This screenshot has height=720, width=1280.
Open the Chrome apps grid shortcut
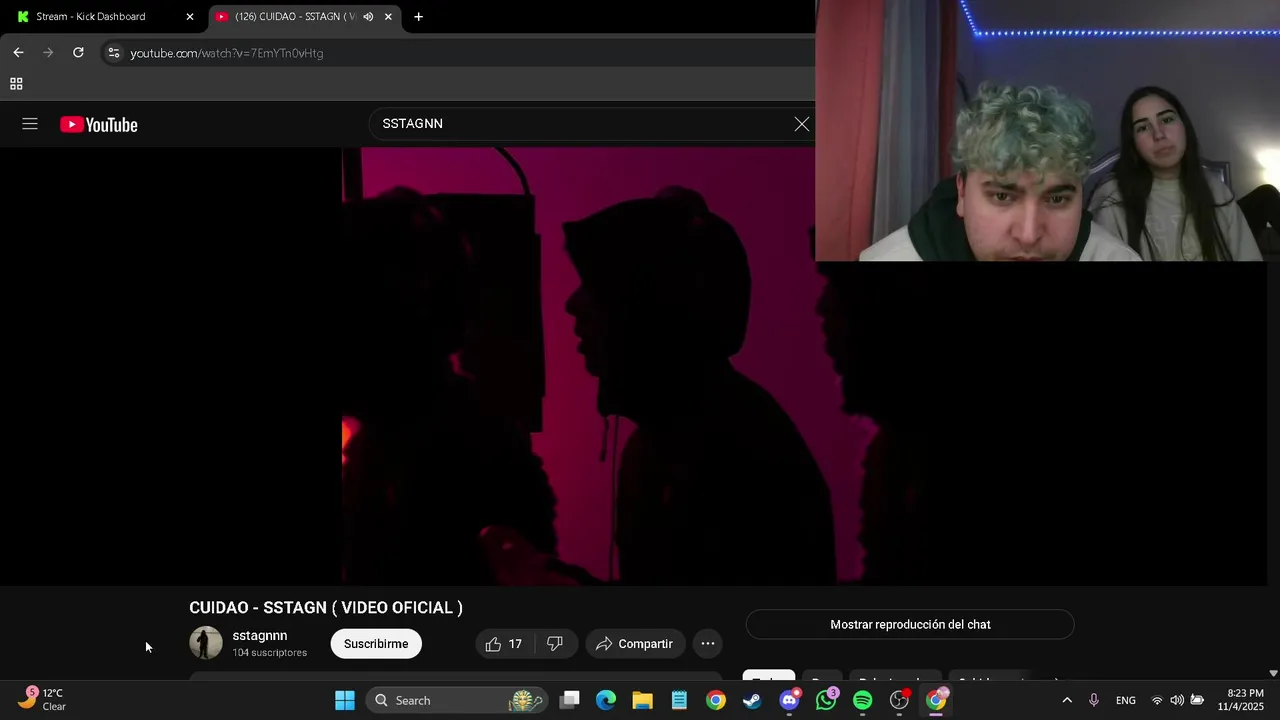16,84
